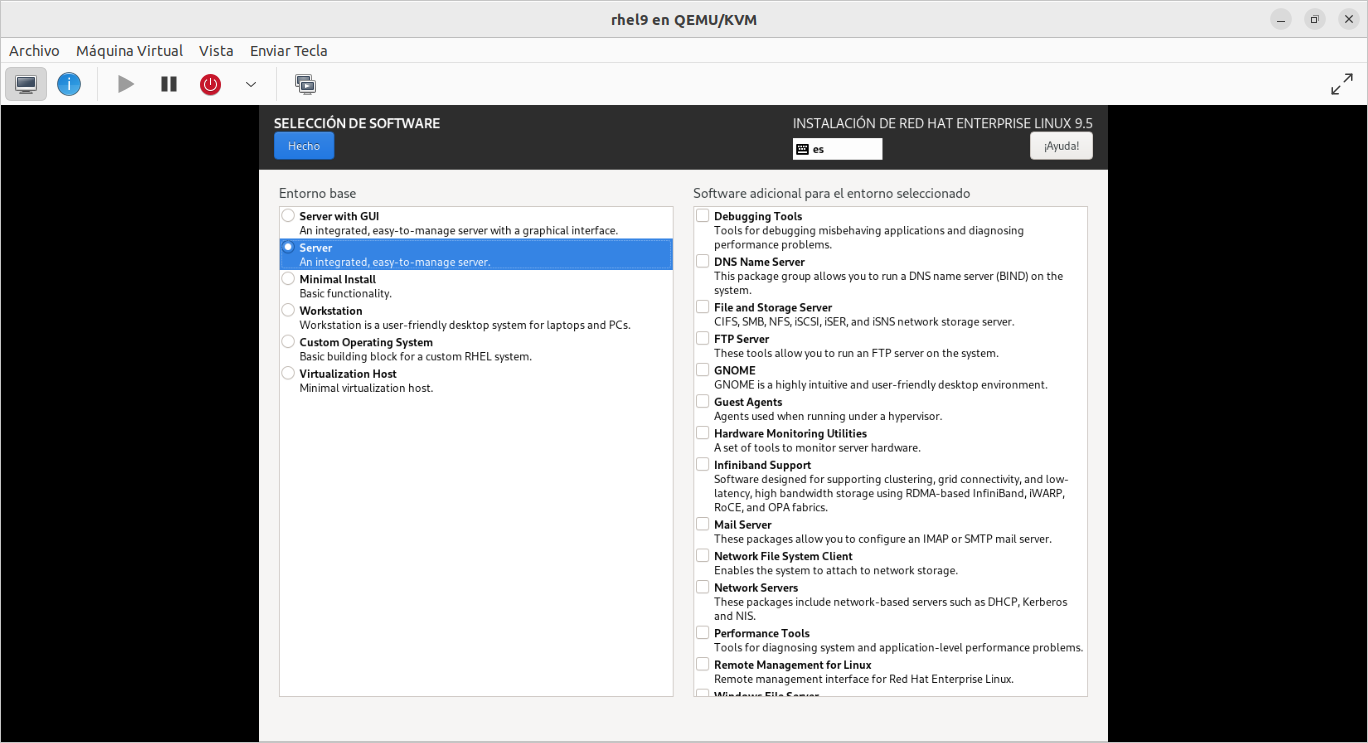The image size is (1368, 743).
Task: Open the Archivo menu
Action: [x=34, y=50]
